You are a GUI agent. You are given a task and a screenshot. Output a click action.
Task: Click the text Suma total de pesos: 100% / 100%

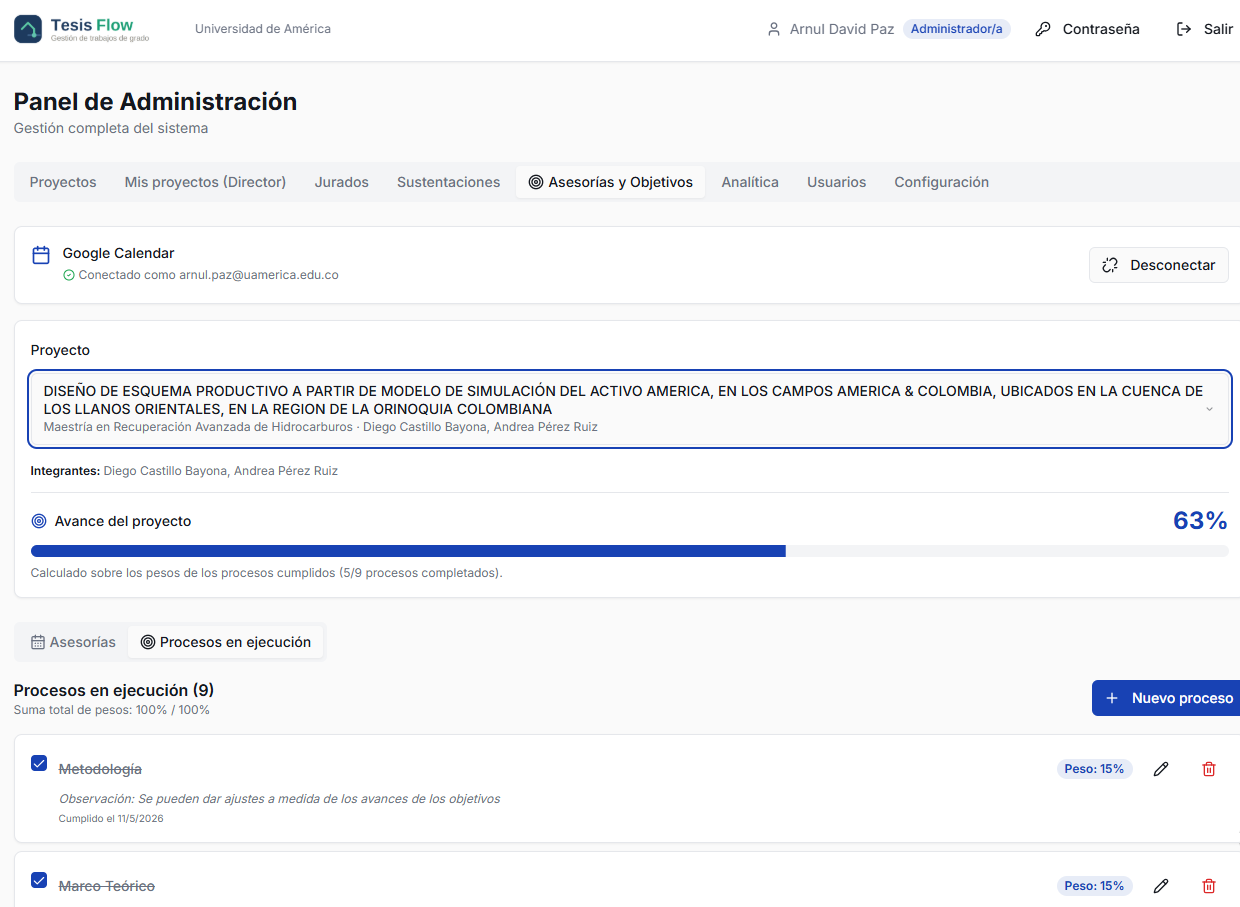(x=112, y=710)
